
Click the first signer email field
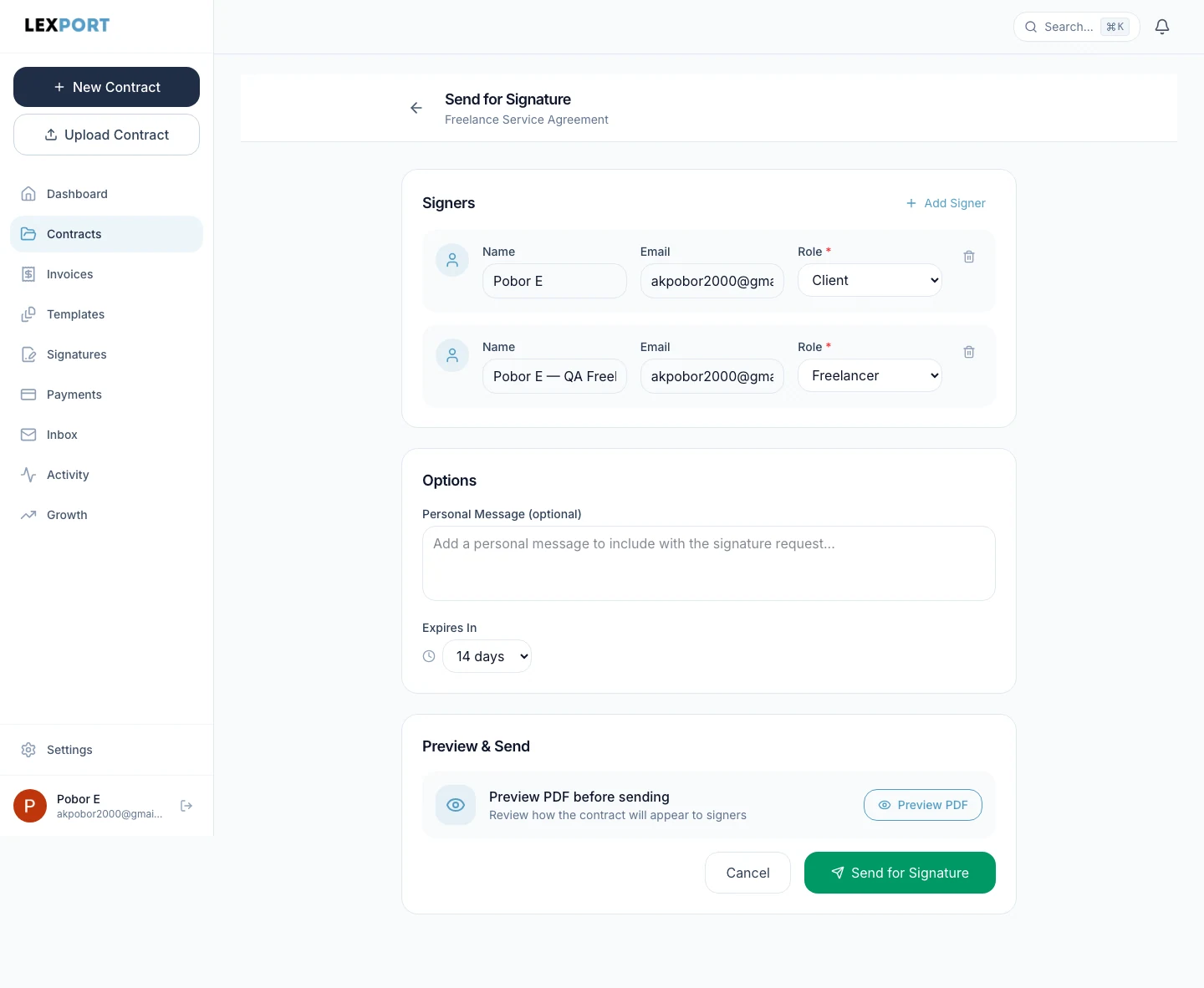(x=712, y=281)
